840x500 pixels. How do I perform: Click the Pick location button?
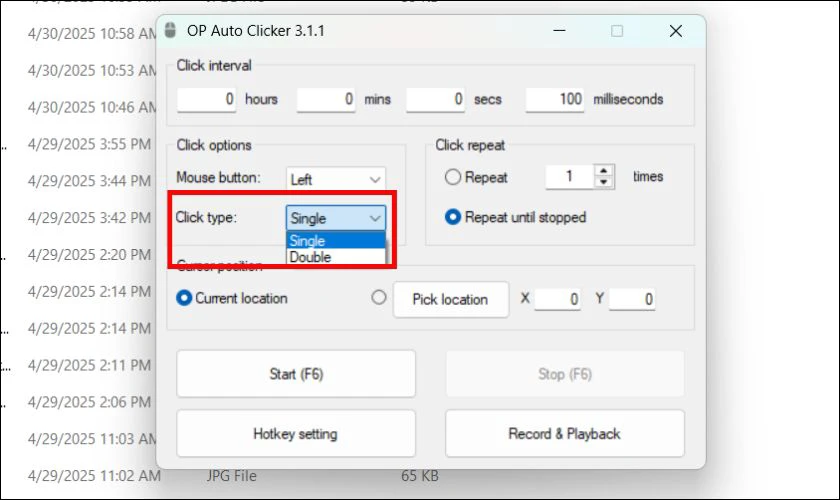pos(451,299)
